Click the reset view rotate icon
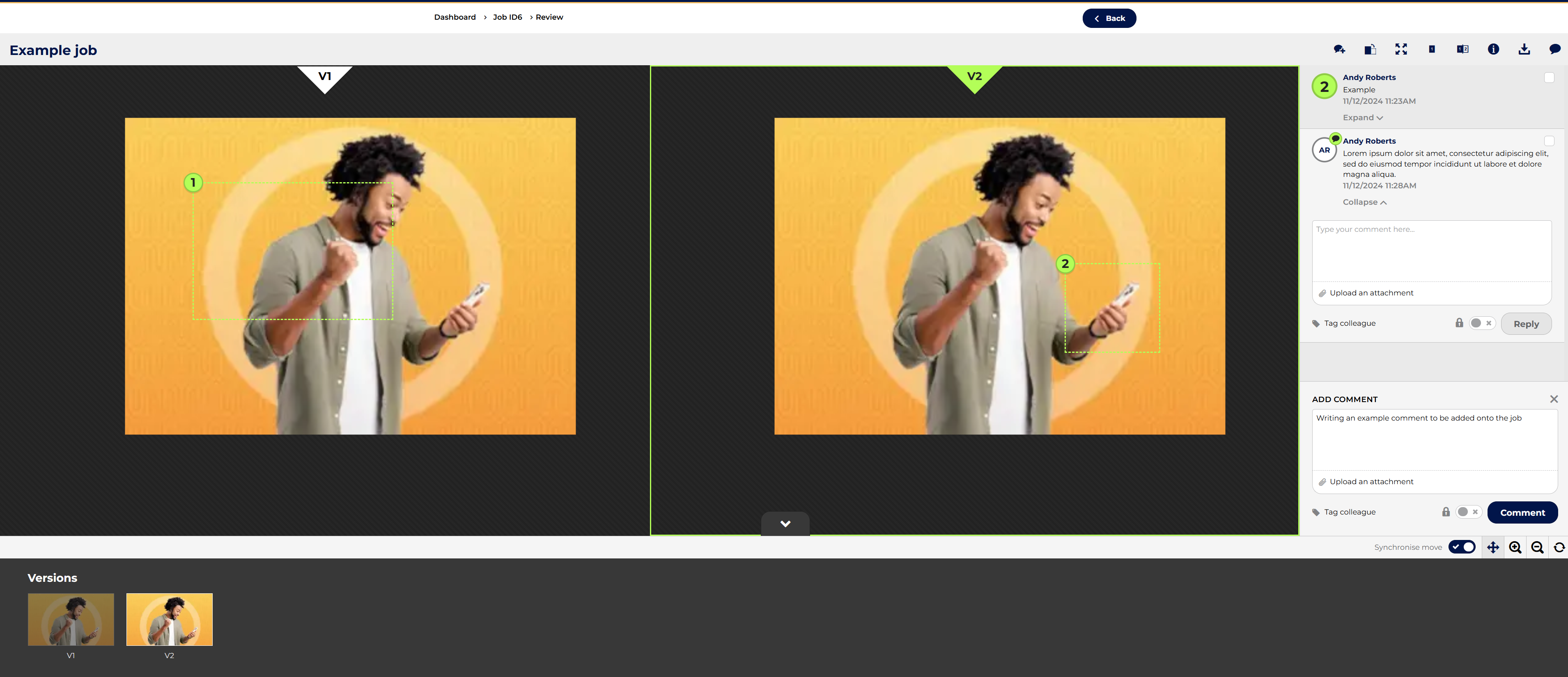Screen dimensions: 1568x677 [x=1559, y=547]
